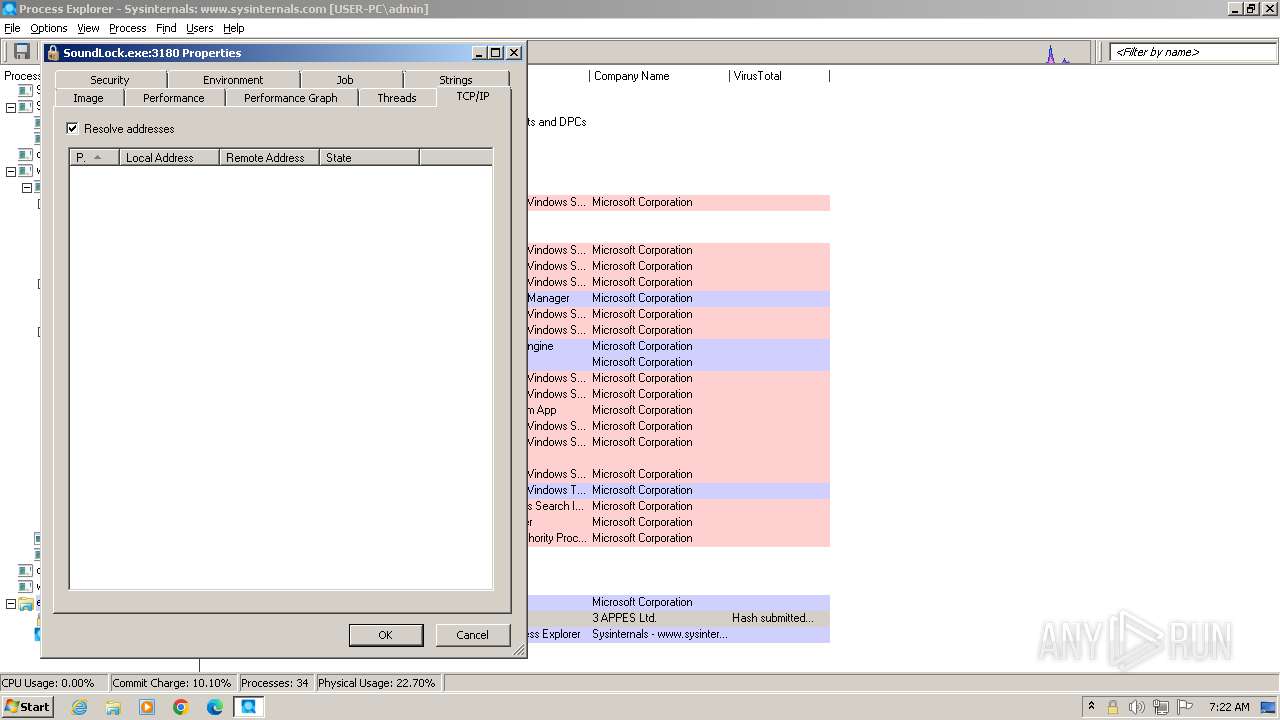The width and height of the screenshot is (1280, 720).
Task: Click the Save toolbar icon
Action: point(21,52)
